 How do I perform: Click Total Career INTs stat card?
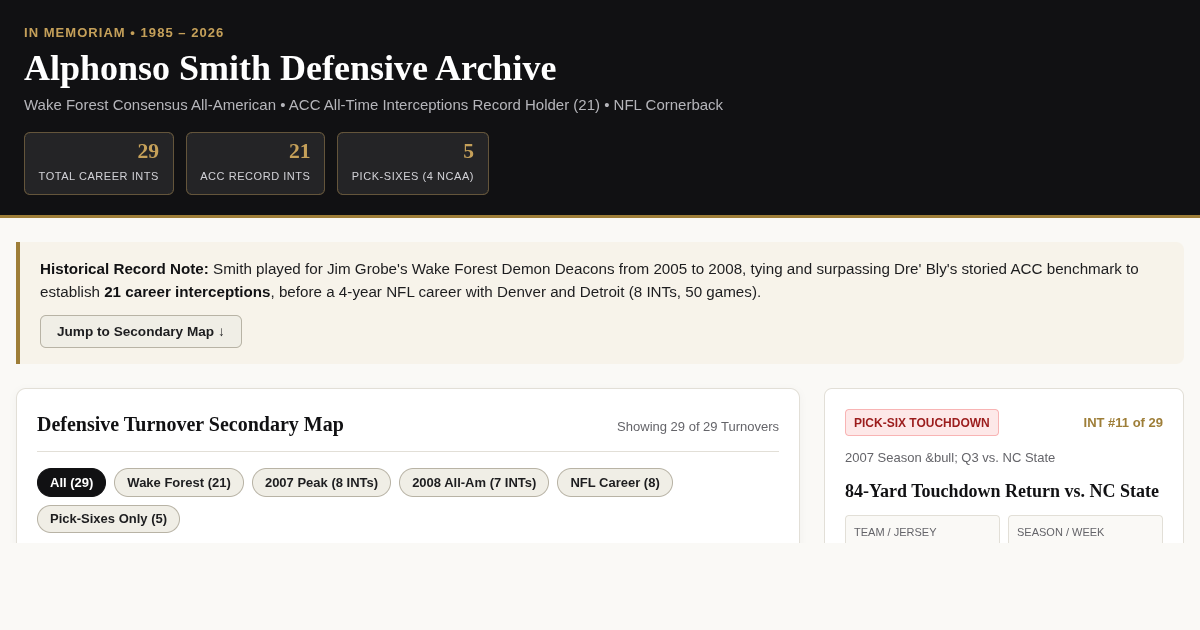99,163
